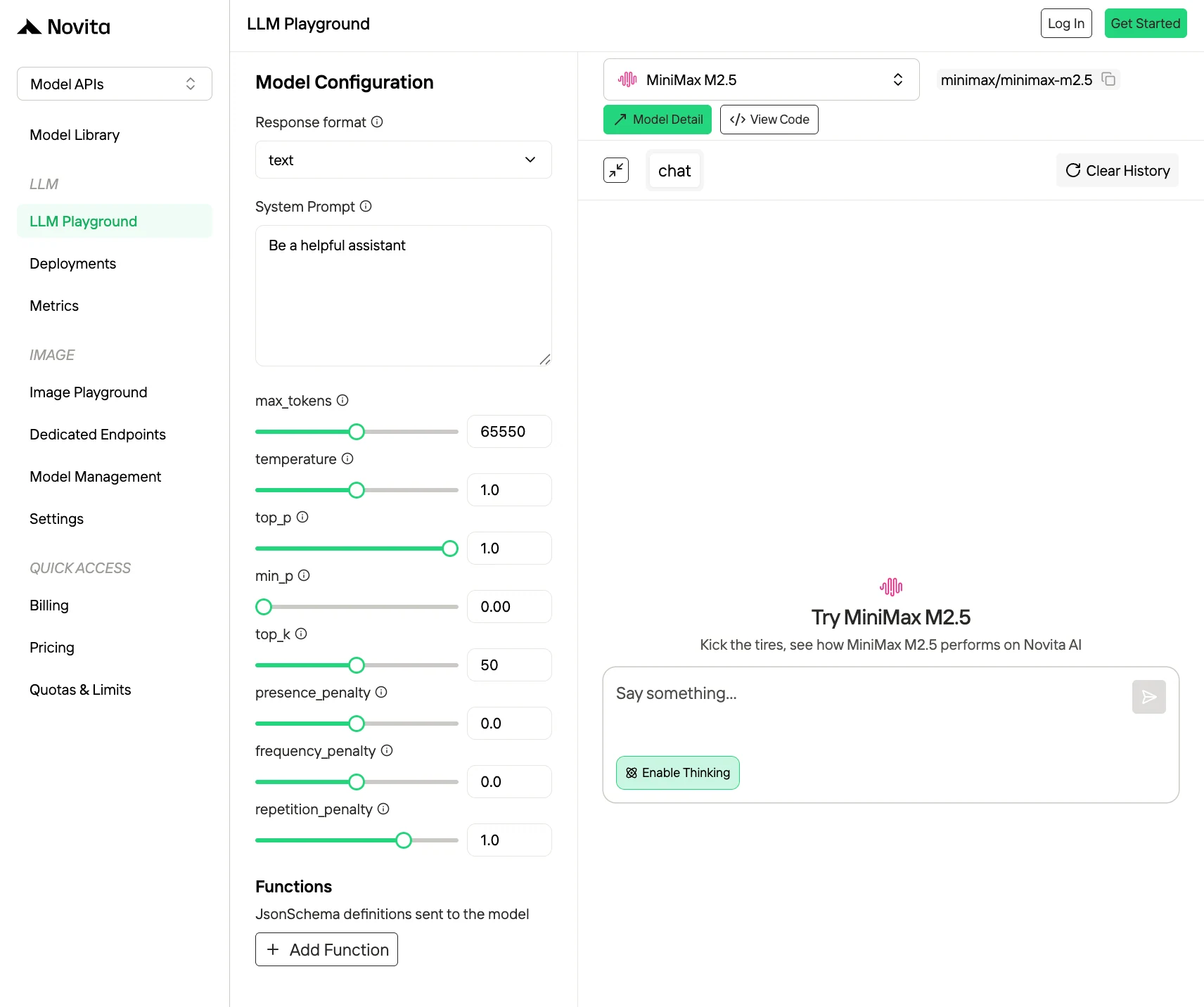1204x1007 pixels.
Task: Clear the chat history
Action: 1117,170
